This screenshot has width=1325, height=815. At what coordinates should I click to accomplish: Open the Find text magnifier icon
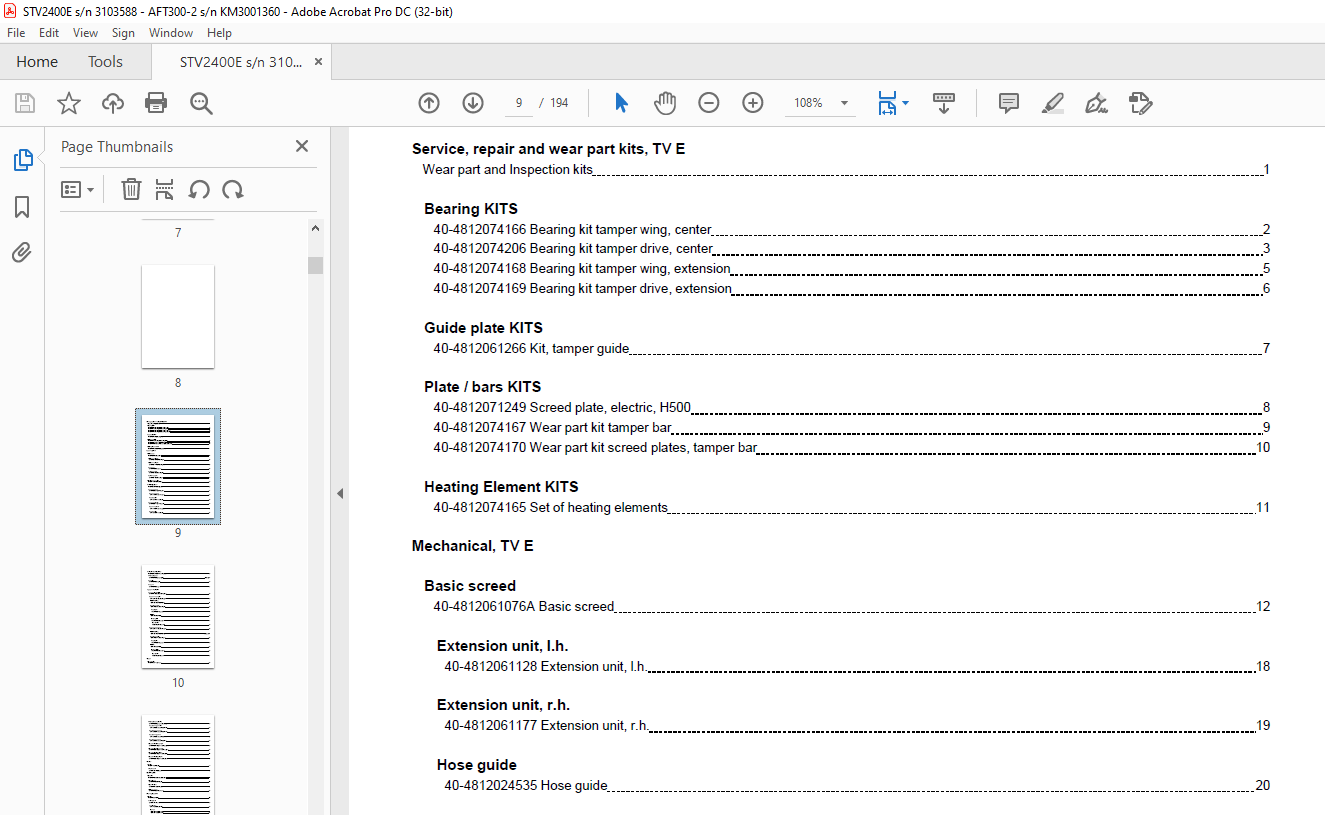pyautogui.click(x=201, y=103)
